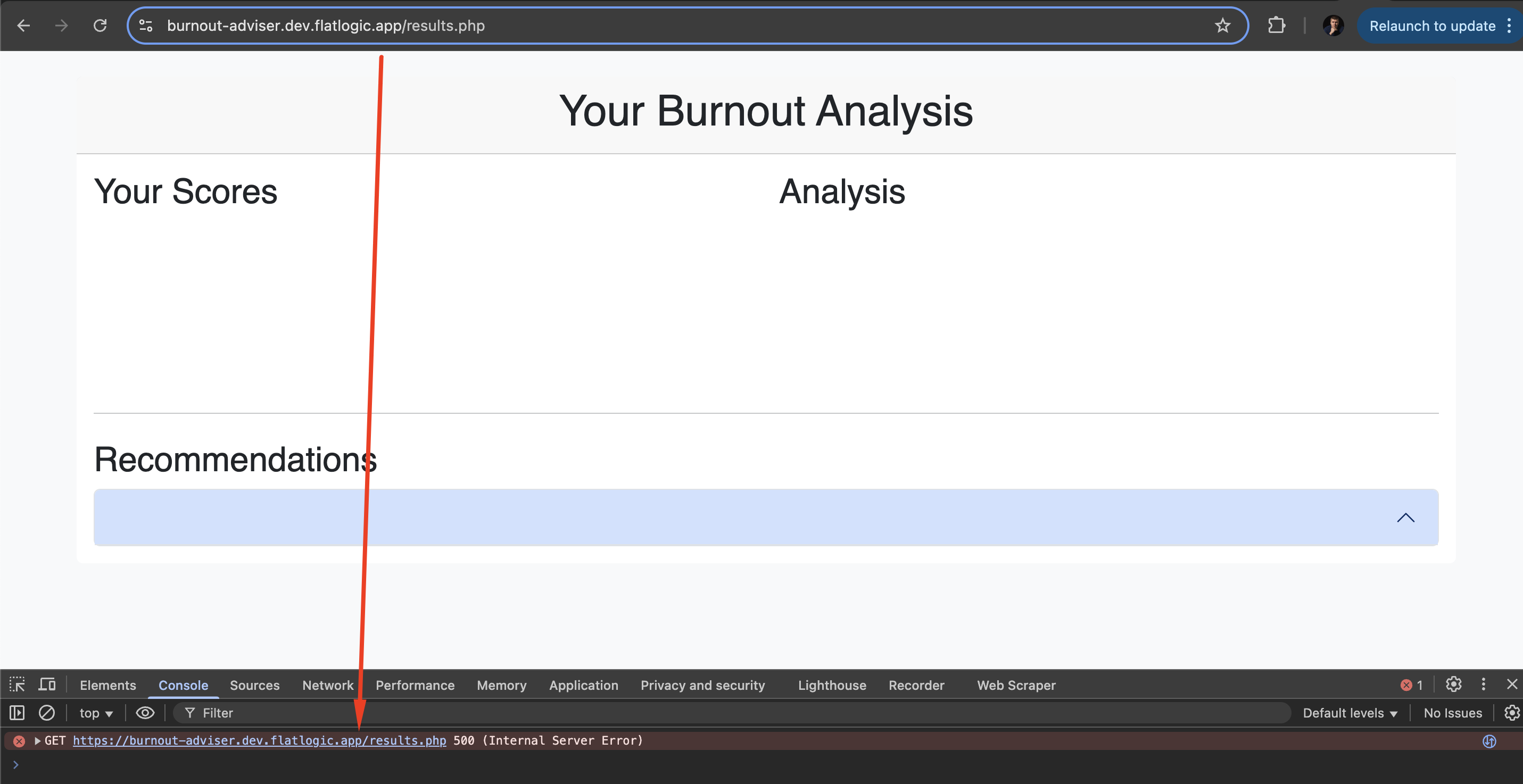
Task: Bookmark page with star icon
Action: click(1222, 26)
